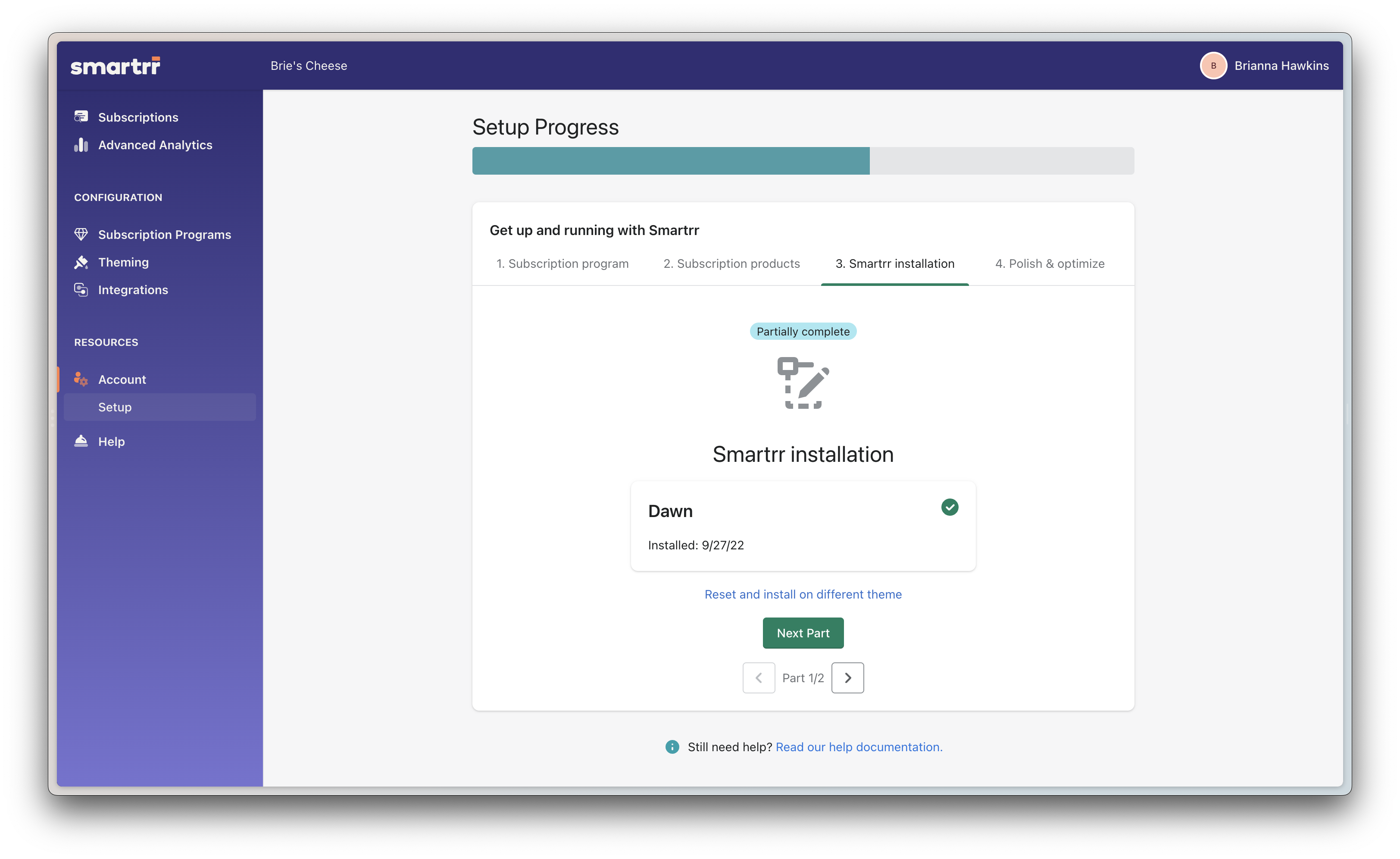Click the Theming paint icon
Image resolution: width=1400 pixels, height=859 pixels.
tap(81, 262)
